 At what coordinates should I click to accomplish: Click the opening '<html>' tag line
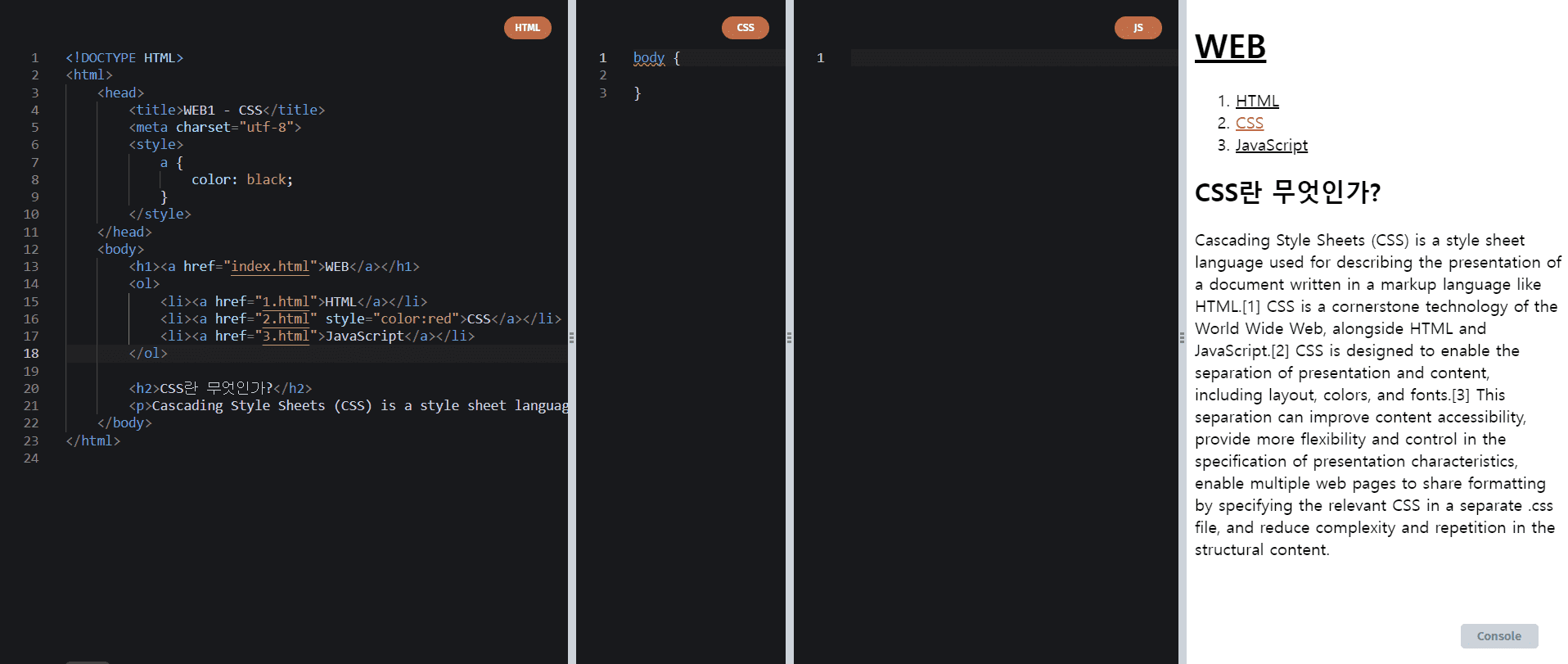tap(89, 75)
